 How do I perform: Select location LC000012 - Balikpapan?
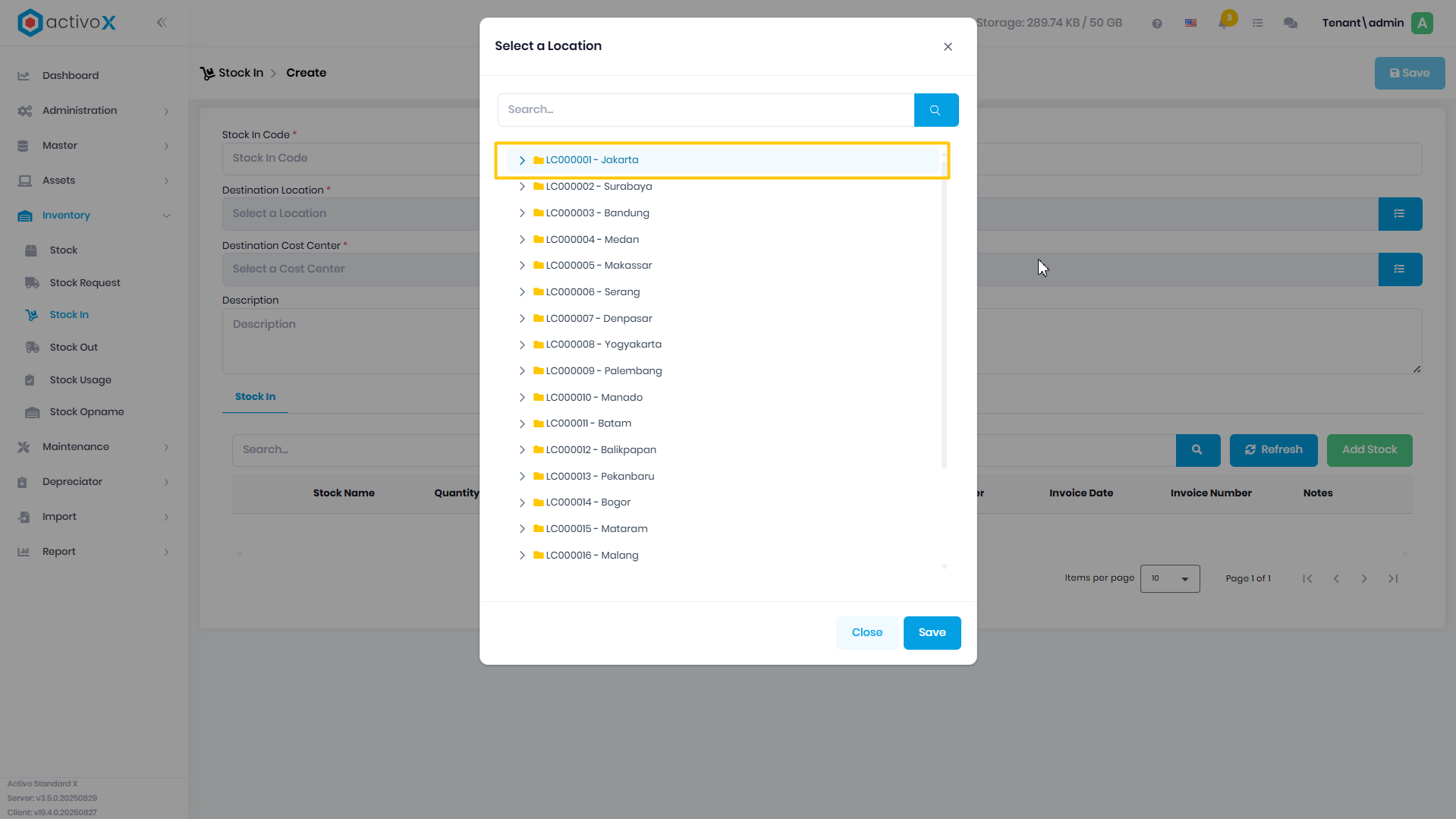click(601, 450)
